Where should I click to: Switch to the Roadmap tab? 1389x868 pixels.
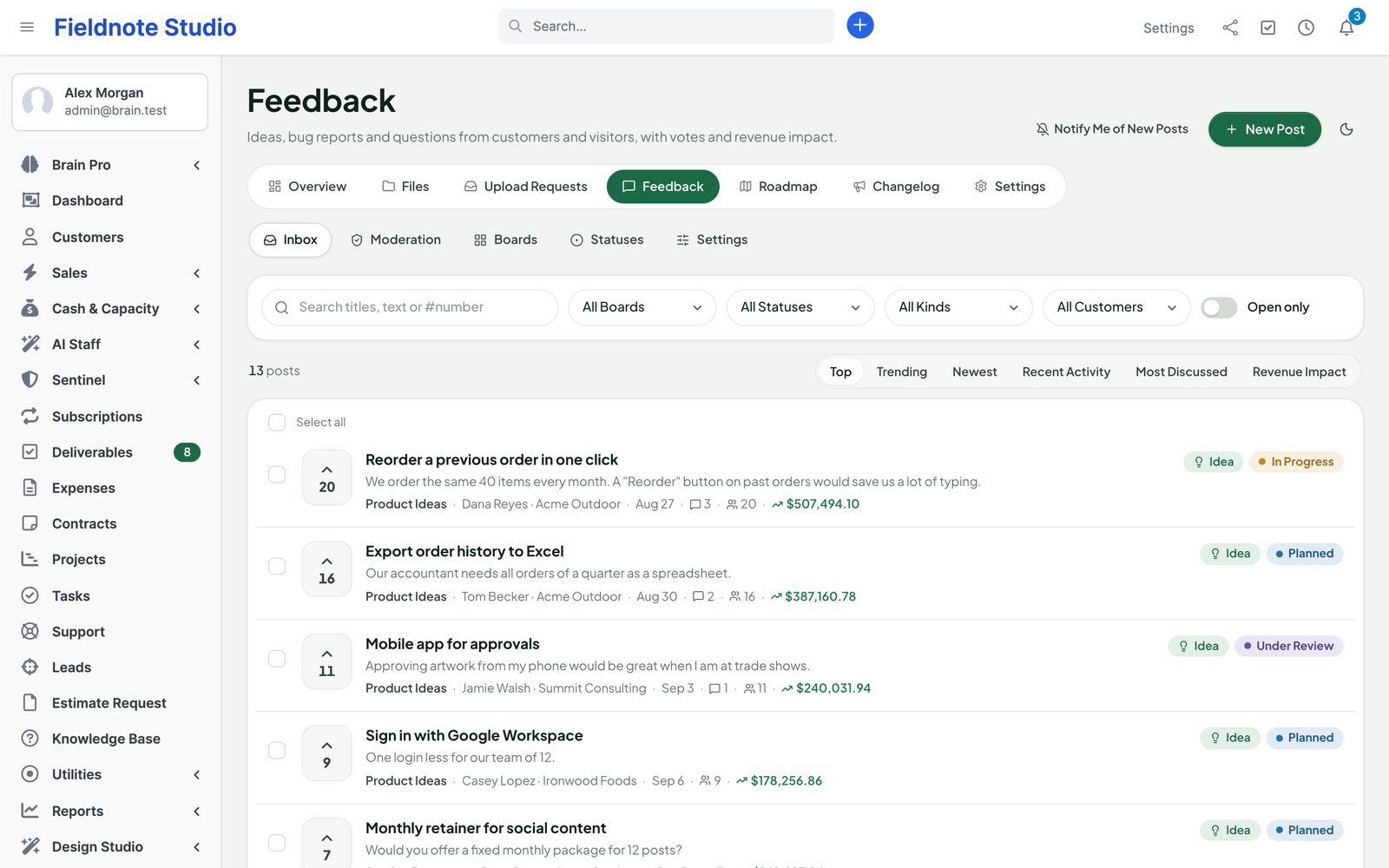(x=778, y=187)
